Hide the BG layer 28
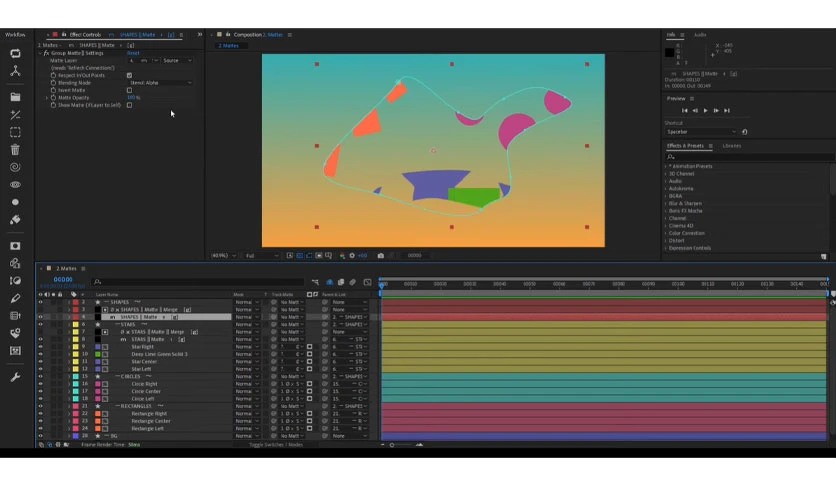This screenshot has height=484, width=836. pos(41,436)
